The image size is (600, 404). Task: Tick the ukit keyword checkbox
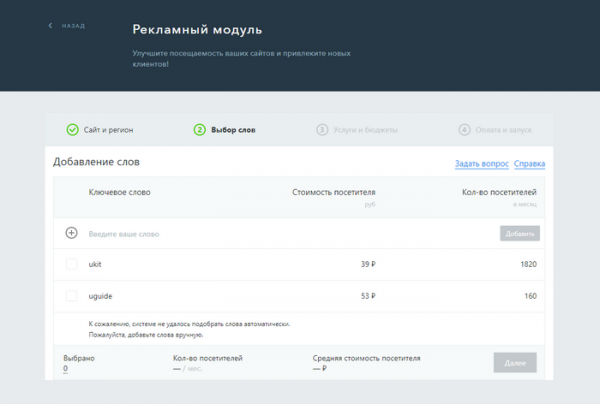click(72, 264)
